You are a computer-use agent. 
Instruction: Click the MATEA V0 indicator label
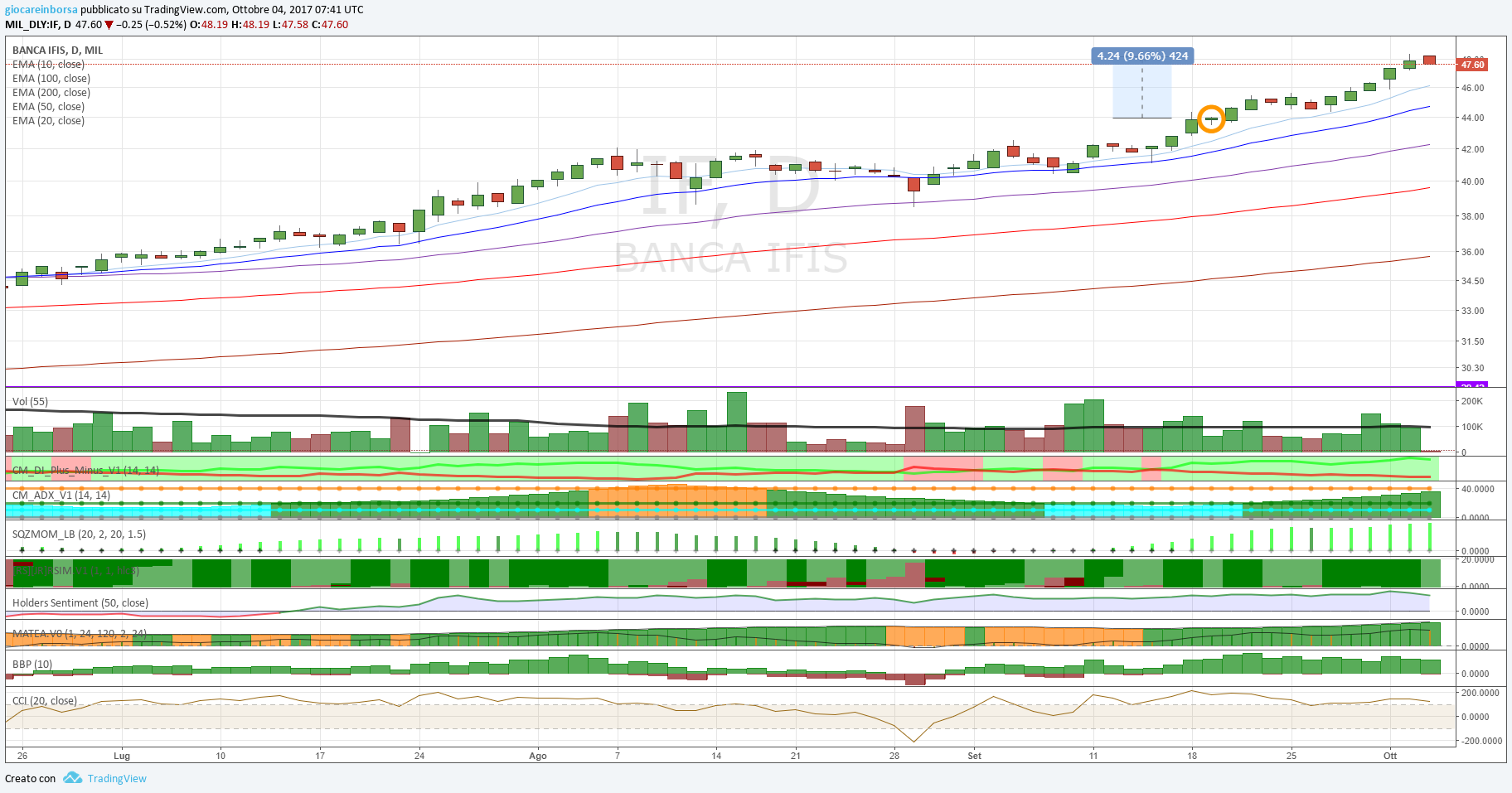(x=80, y=634)
